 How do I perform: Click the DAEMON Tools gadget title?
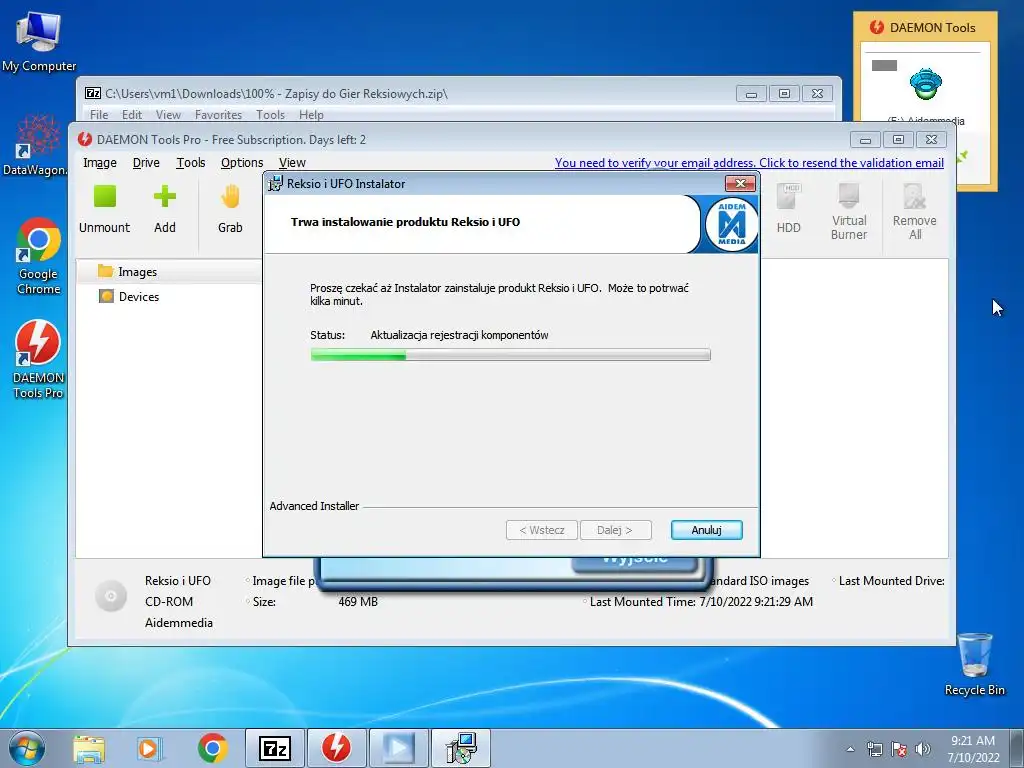click(x=932, y=27)
